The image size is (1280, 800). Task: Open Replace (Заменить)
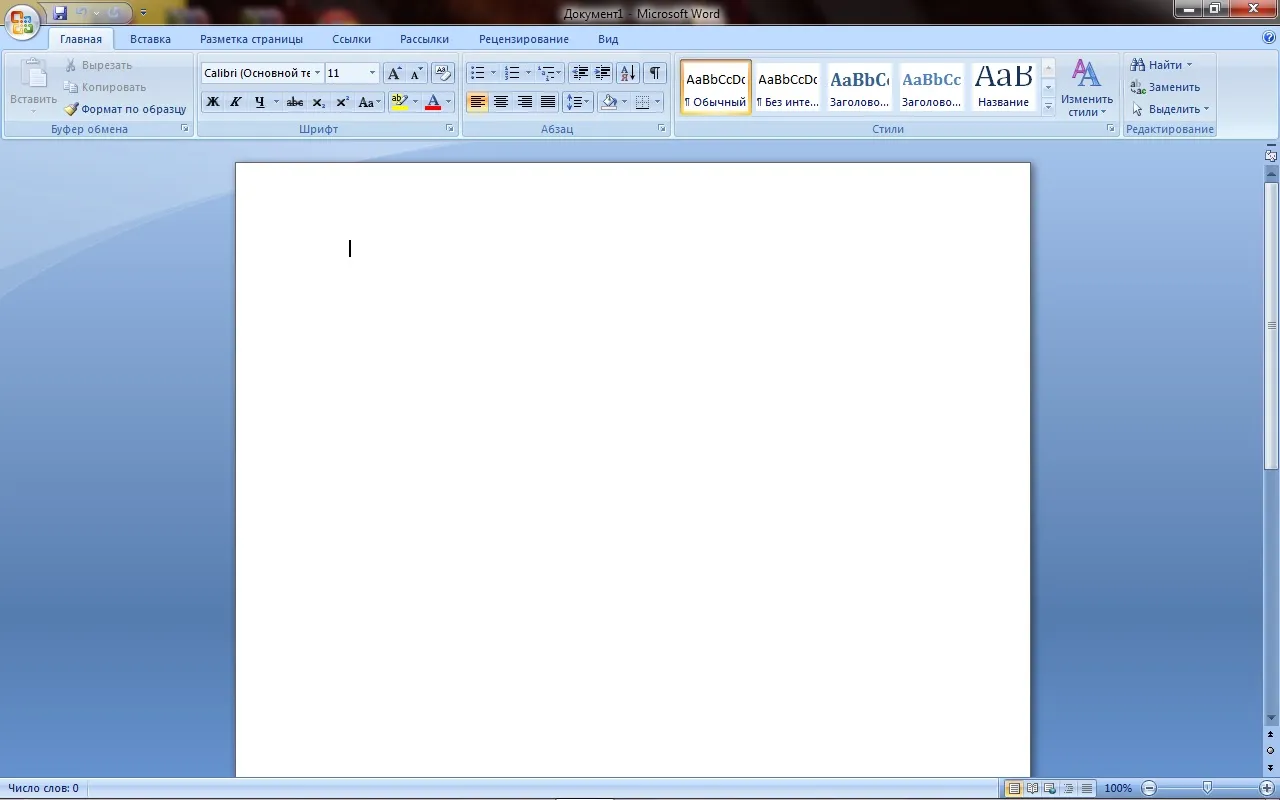(x=1165, y=87)
